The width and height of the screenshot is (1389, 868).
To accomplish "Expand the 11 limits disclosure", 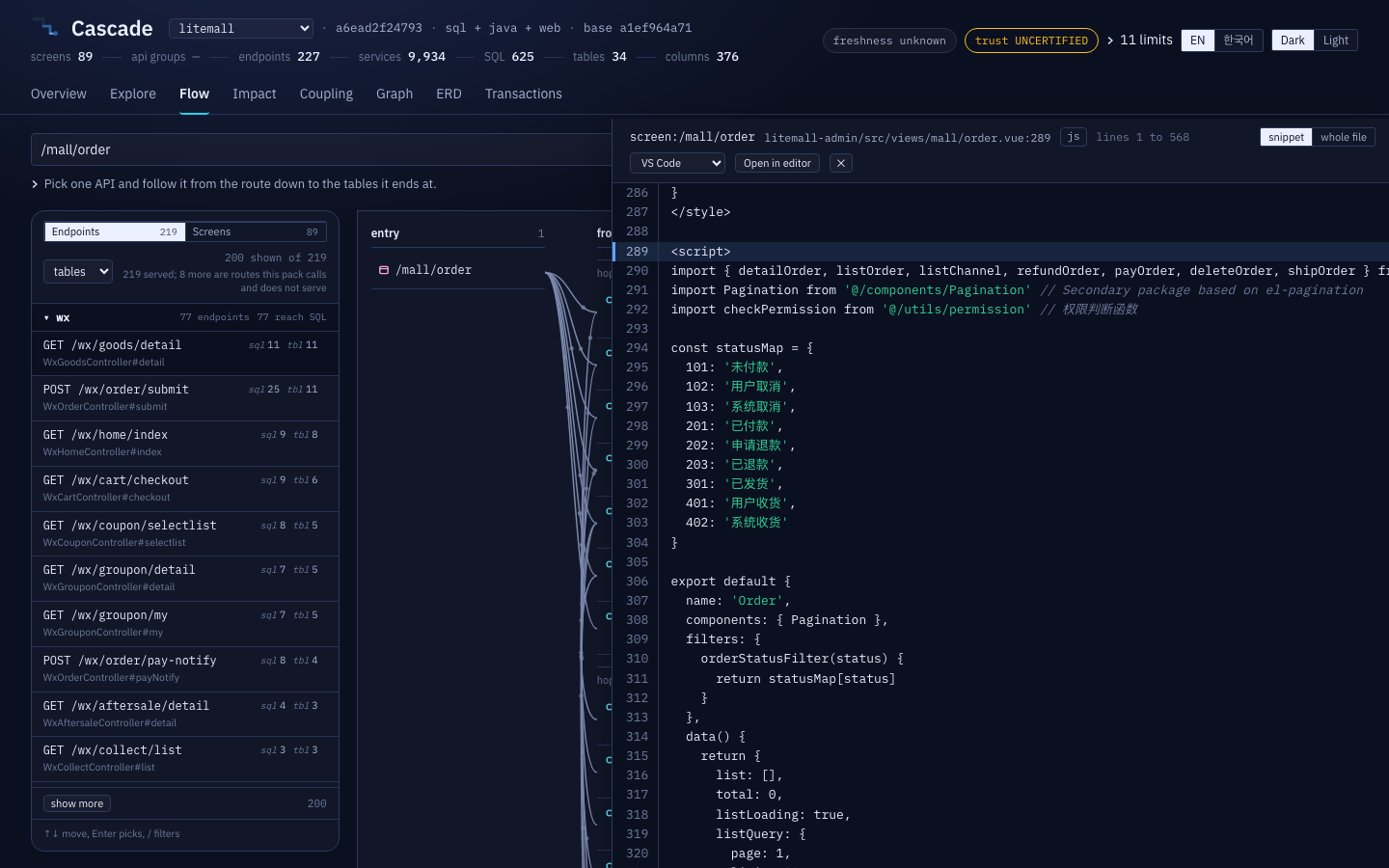I will click(1139, 40).
